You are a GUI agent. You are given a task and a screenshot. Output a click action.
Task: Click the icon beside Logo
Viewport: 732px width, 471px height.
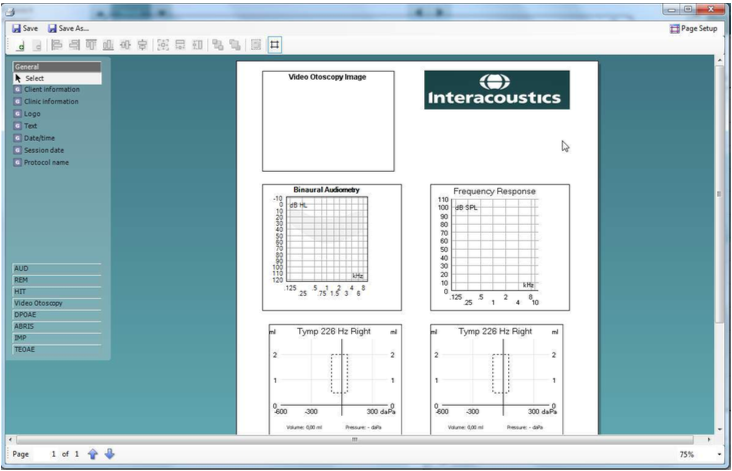(x=17, y=114)
